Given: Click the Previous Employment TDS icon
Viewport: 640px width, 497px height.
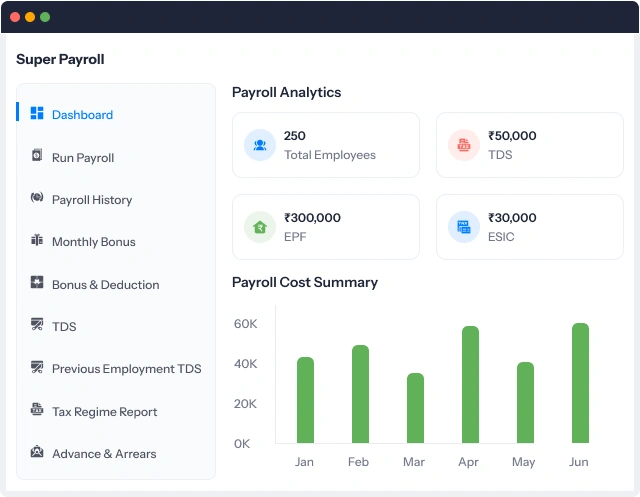Looking at the screenshot, I should tap(37, 367).
